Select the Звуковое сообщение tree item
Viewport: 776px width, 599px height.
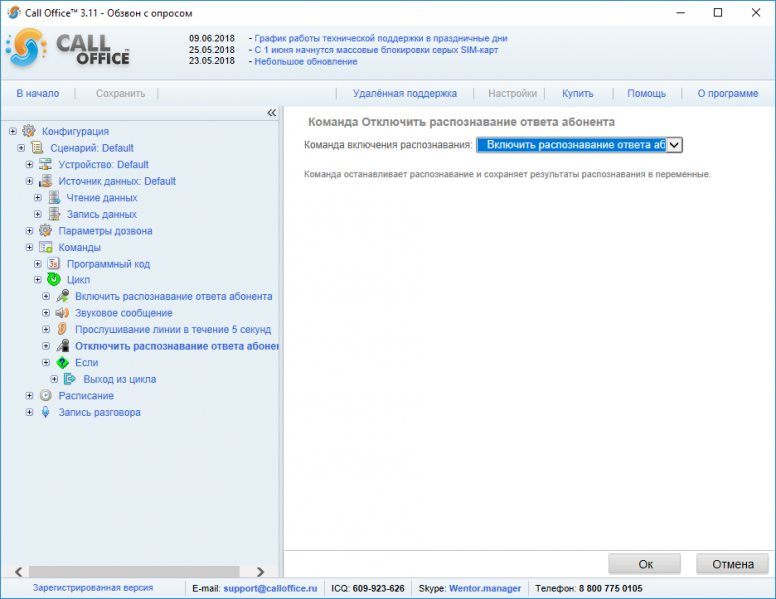tap(124, 313)
